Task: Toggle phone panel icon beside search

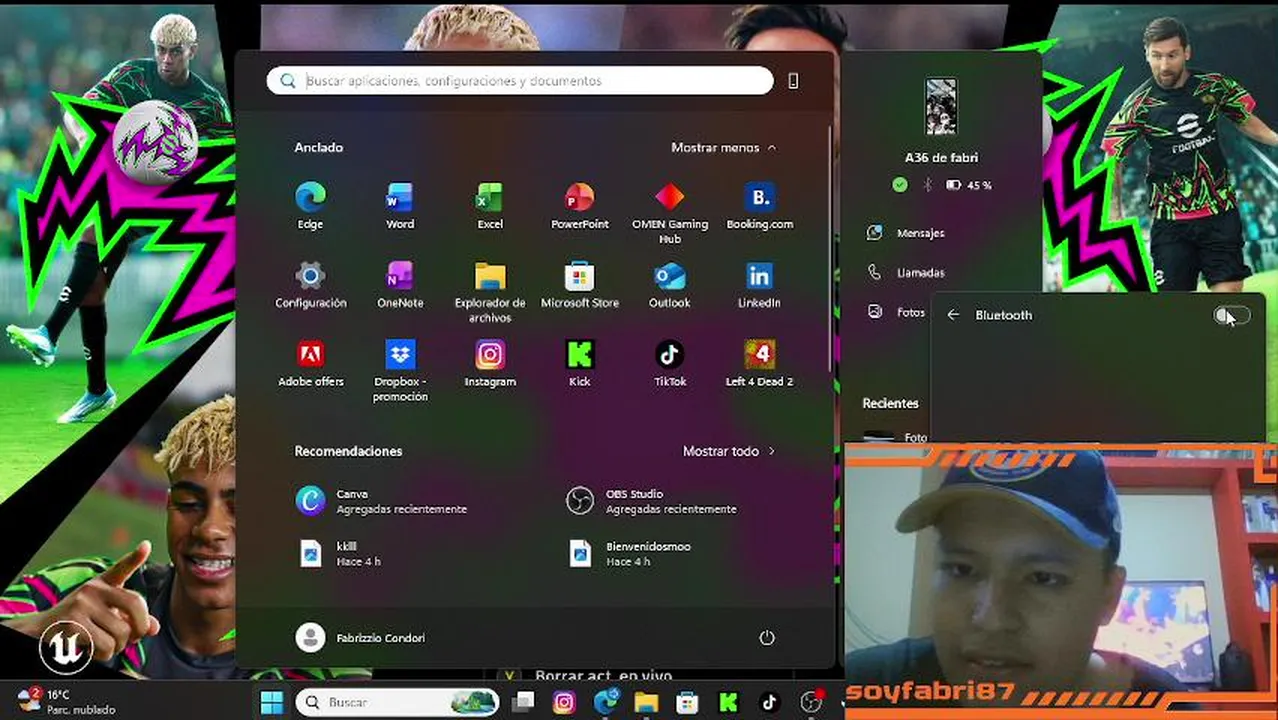Action: tap(793, 81)
